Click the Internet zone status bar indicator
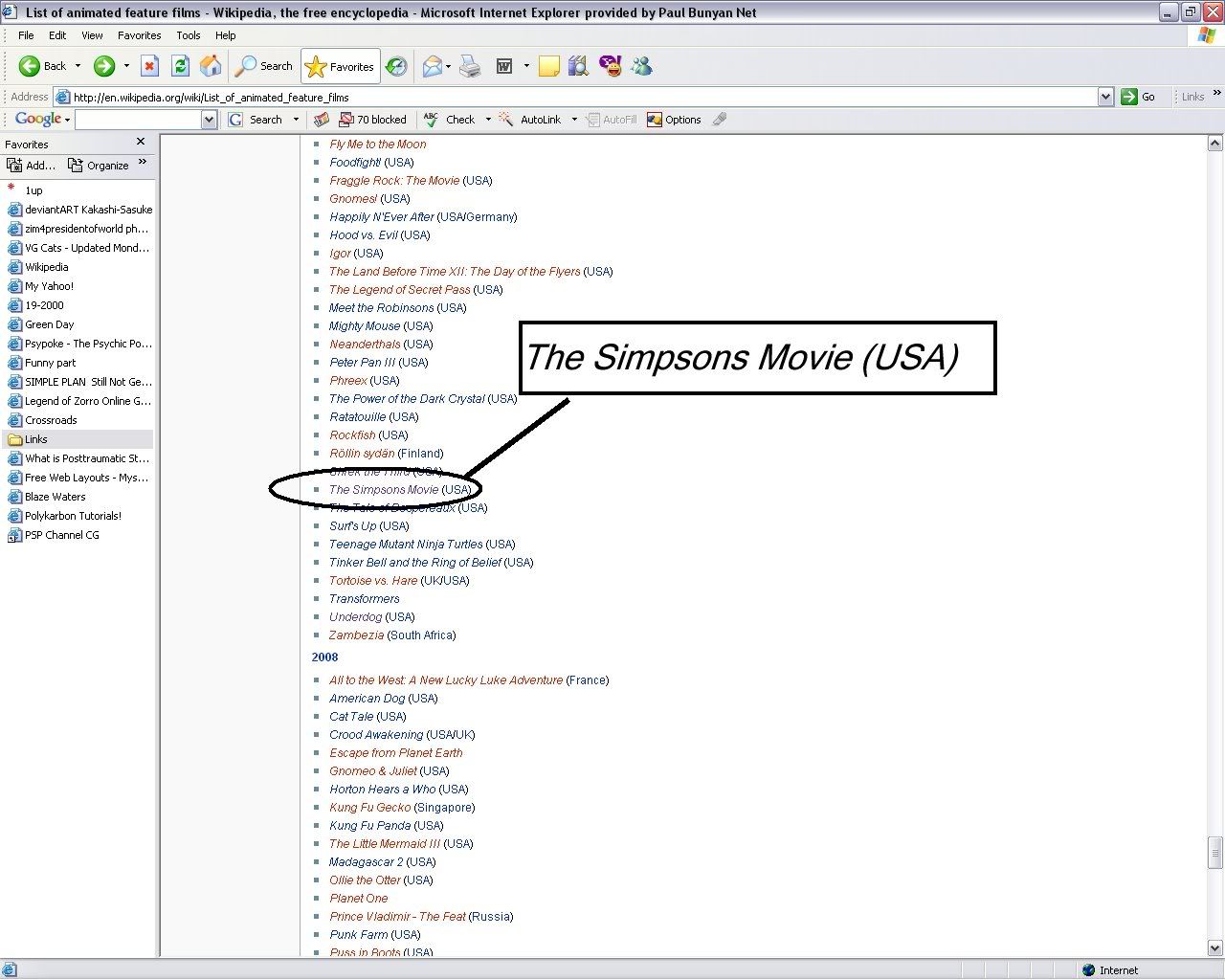 tap(1110, 970)
